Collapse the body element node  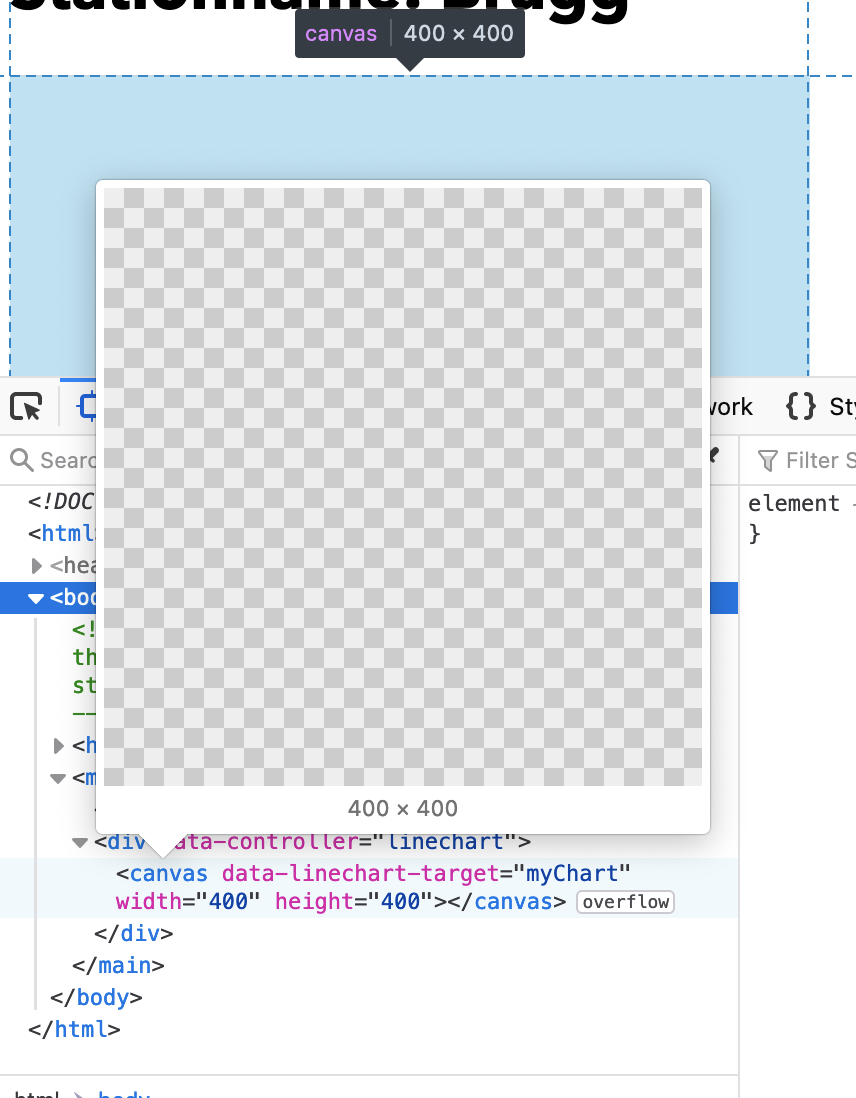point(36,598)
